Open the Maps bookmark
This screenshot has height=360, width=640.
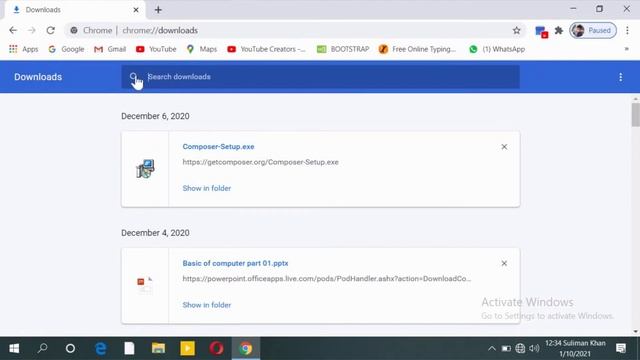202,49
